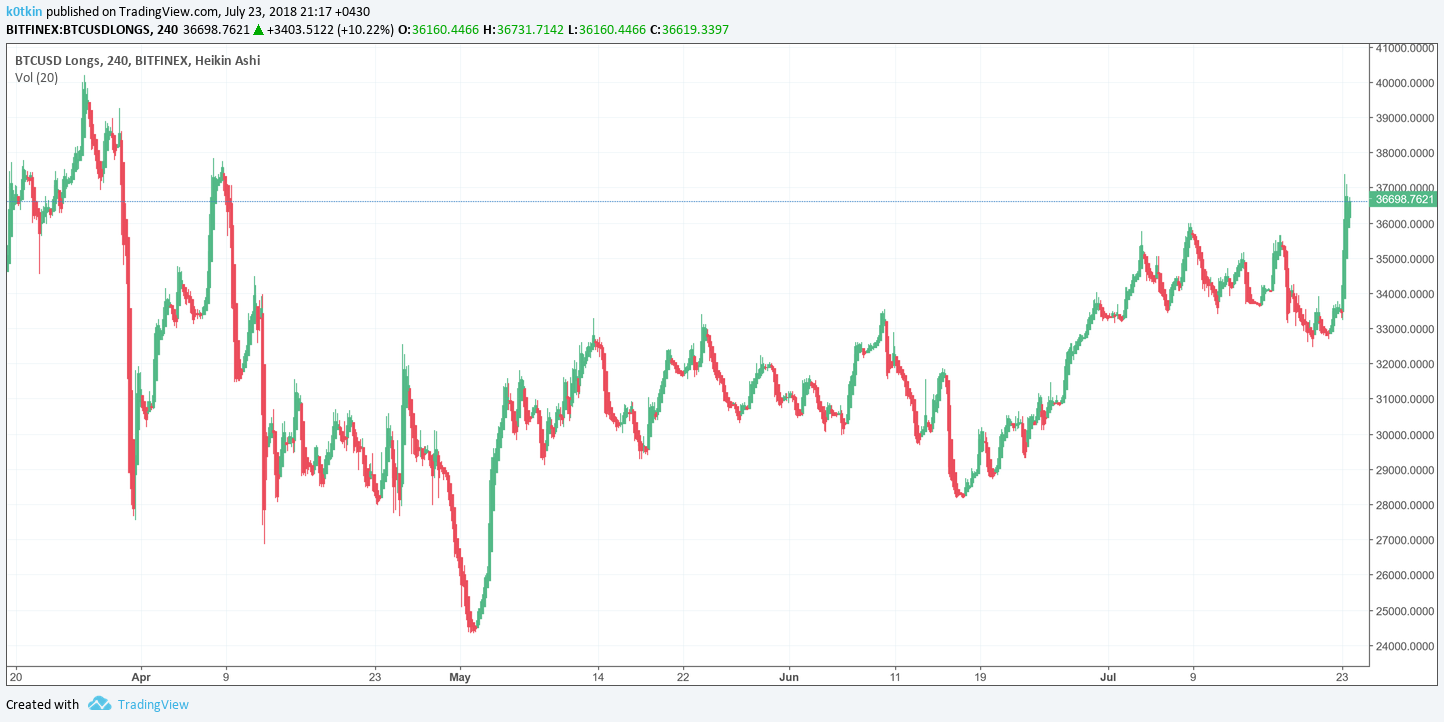Click the +3403.5122 (+10.22%) change value
Viewport: 1444px width, 722px height.
pyautogui.click(x=329, y=30)
